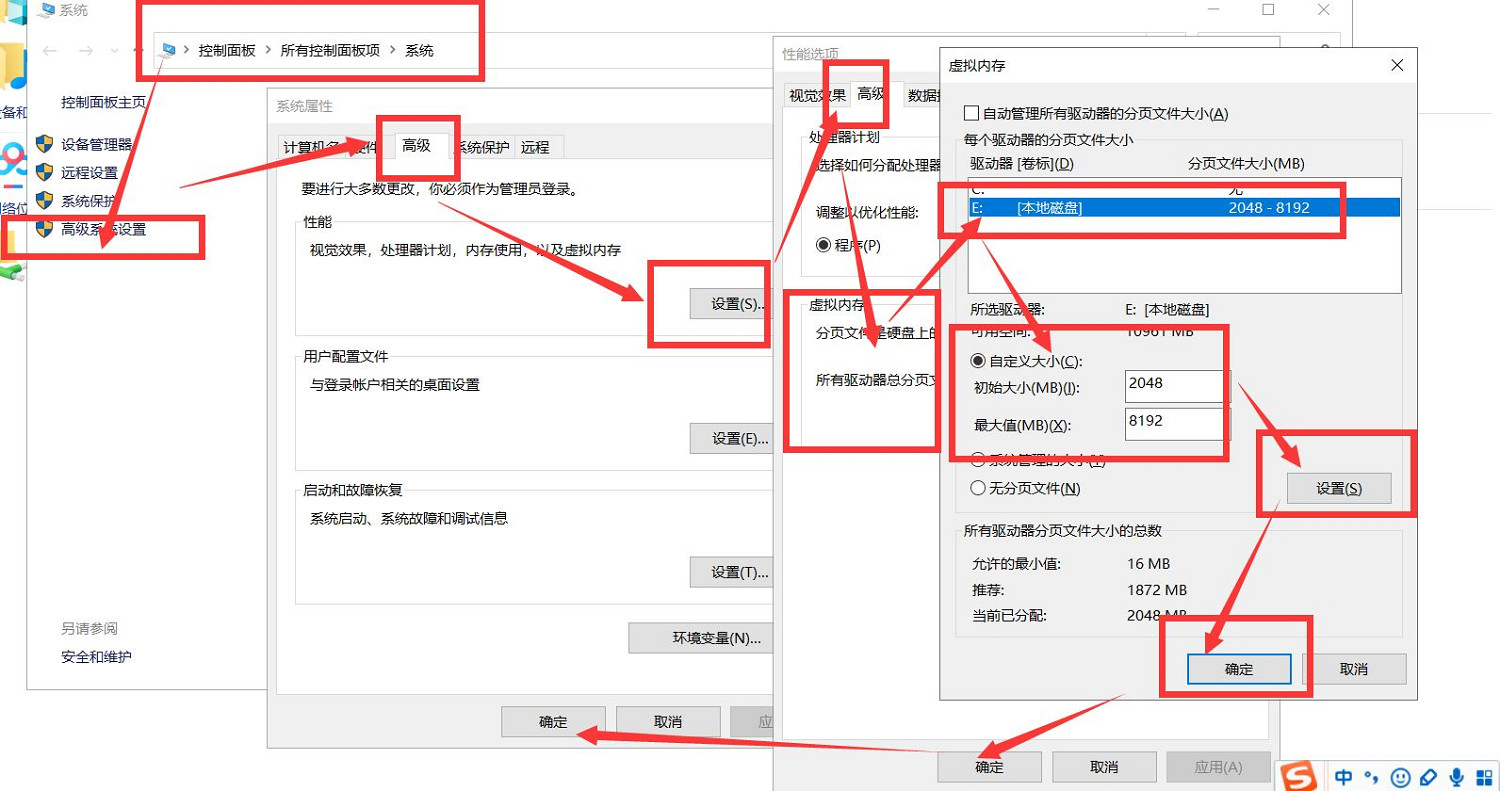The height and width of the screenshot is (791, 1500).
Task: Switch to 视觉效果 tab in 性能选项
Action: (817, 96)
